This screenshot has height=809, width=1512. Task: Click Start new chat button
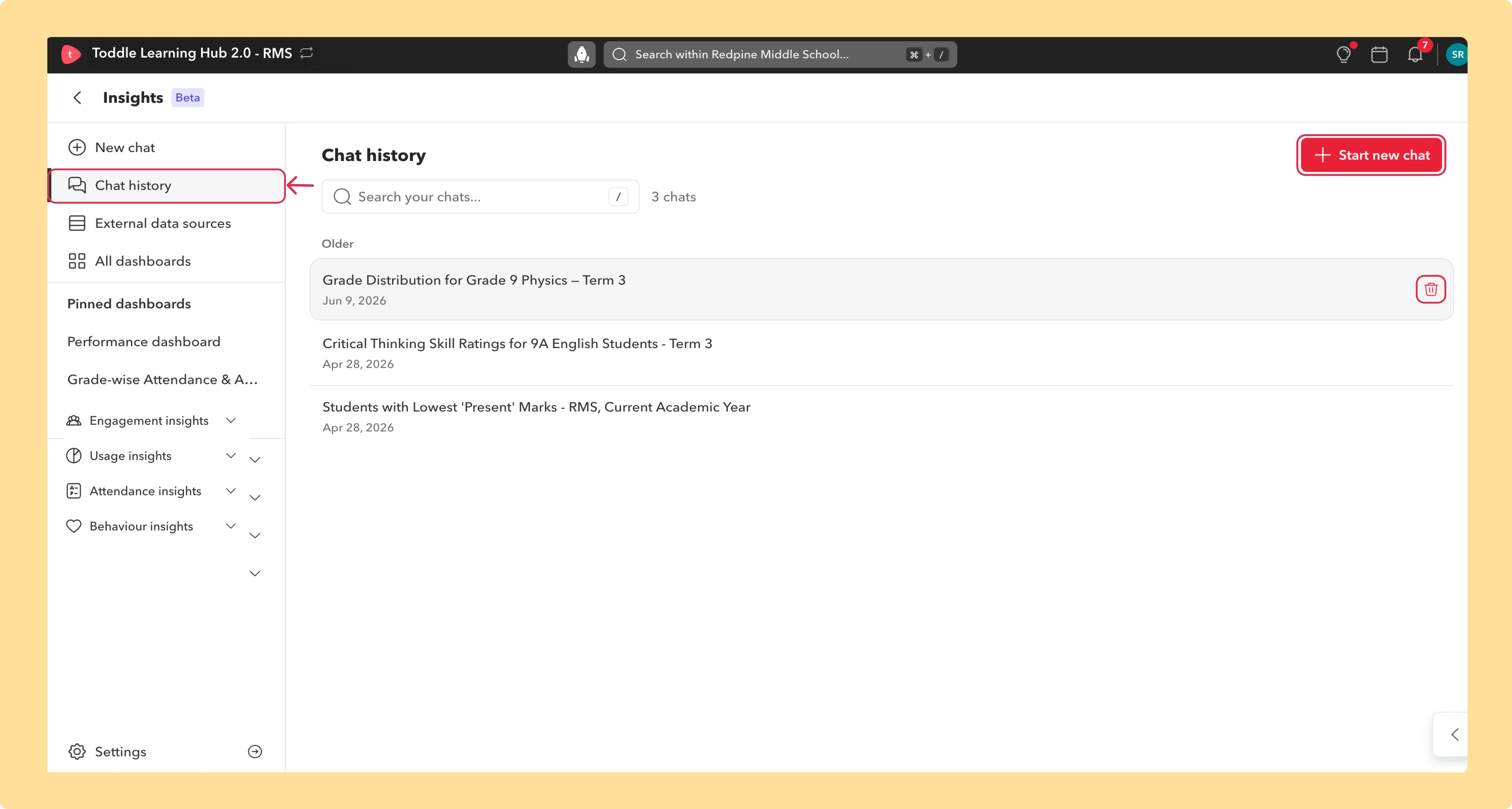tap(1371, 155)
